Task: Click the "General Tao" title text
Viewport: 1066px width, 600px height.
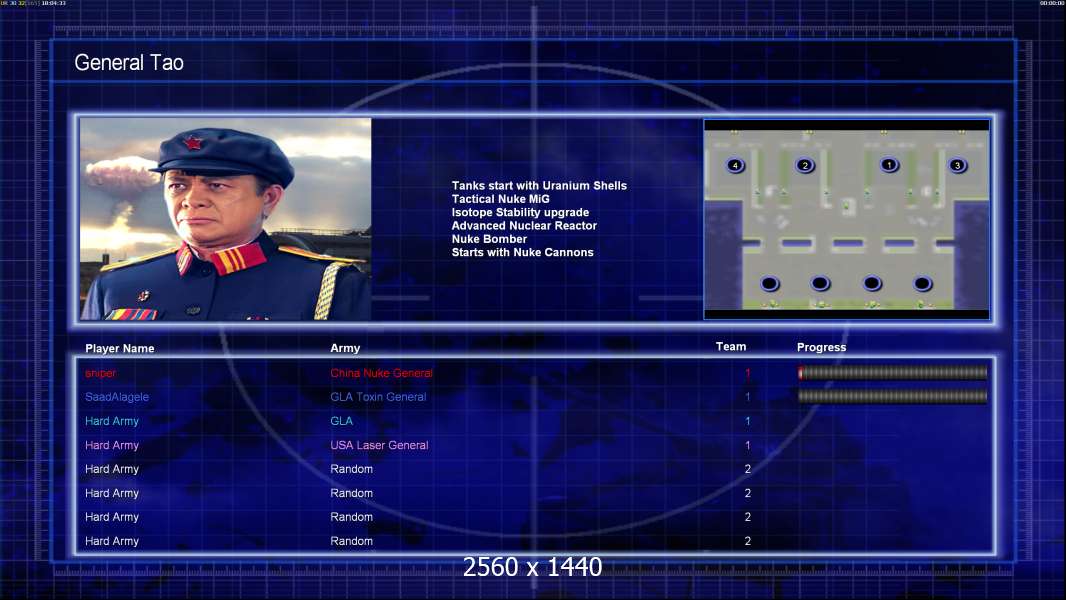Action: [x=129, y=63]
